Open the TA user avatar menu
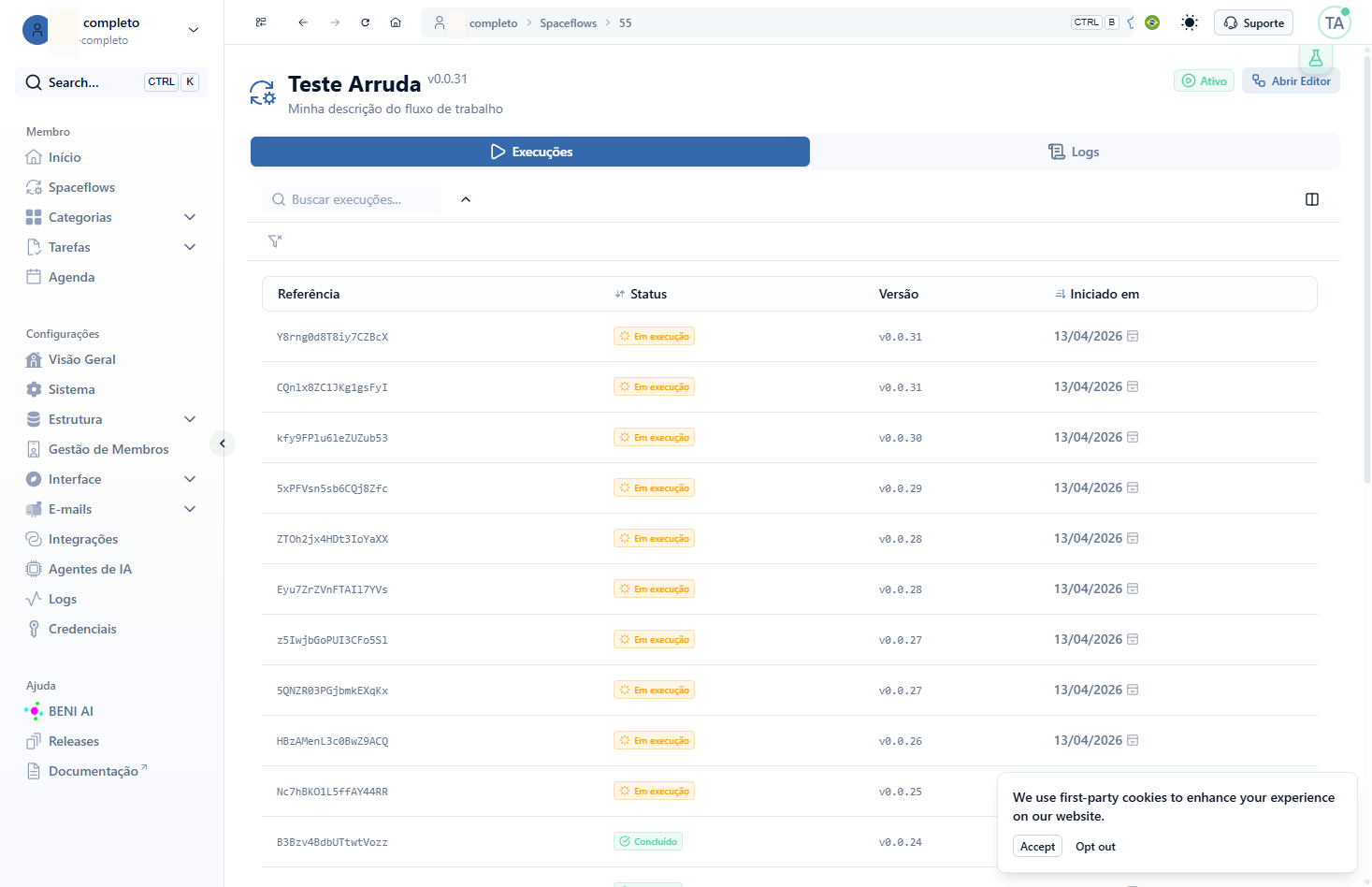This screenshot has width=1372, height=887. click(x=1335, y=22)
